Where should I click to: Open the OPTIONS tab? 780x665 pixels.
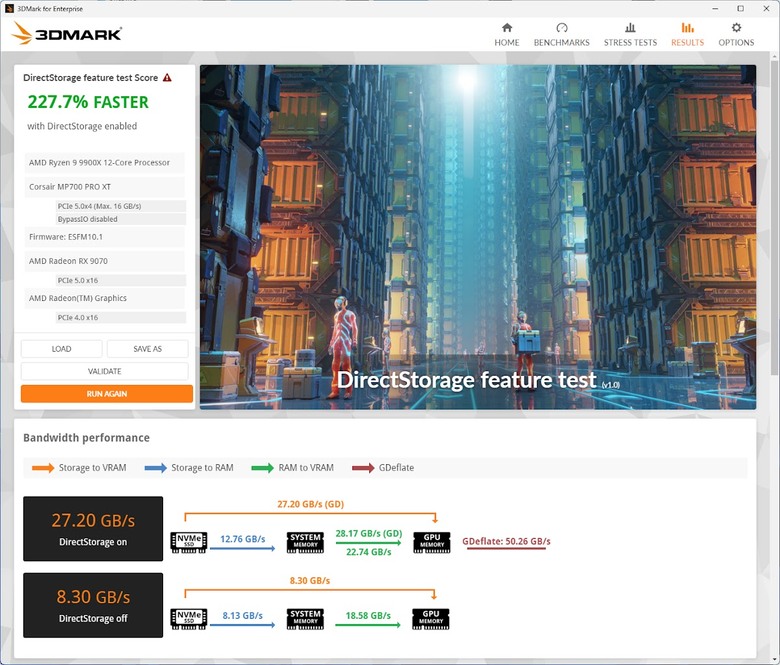736,35
